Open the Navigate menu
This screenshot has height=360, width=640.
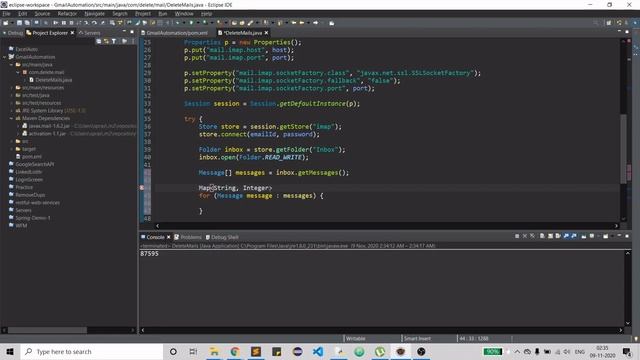click(95, 13)
